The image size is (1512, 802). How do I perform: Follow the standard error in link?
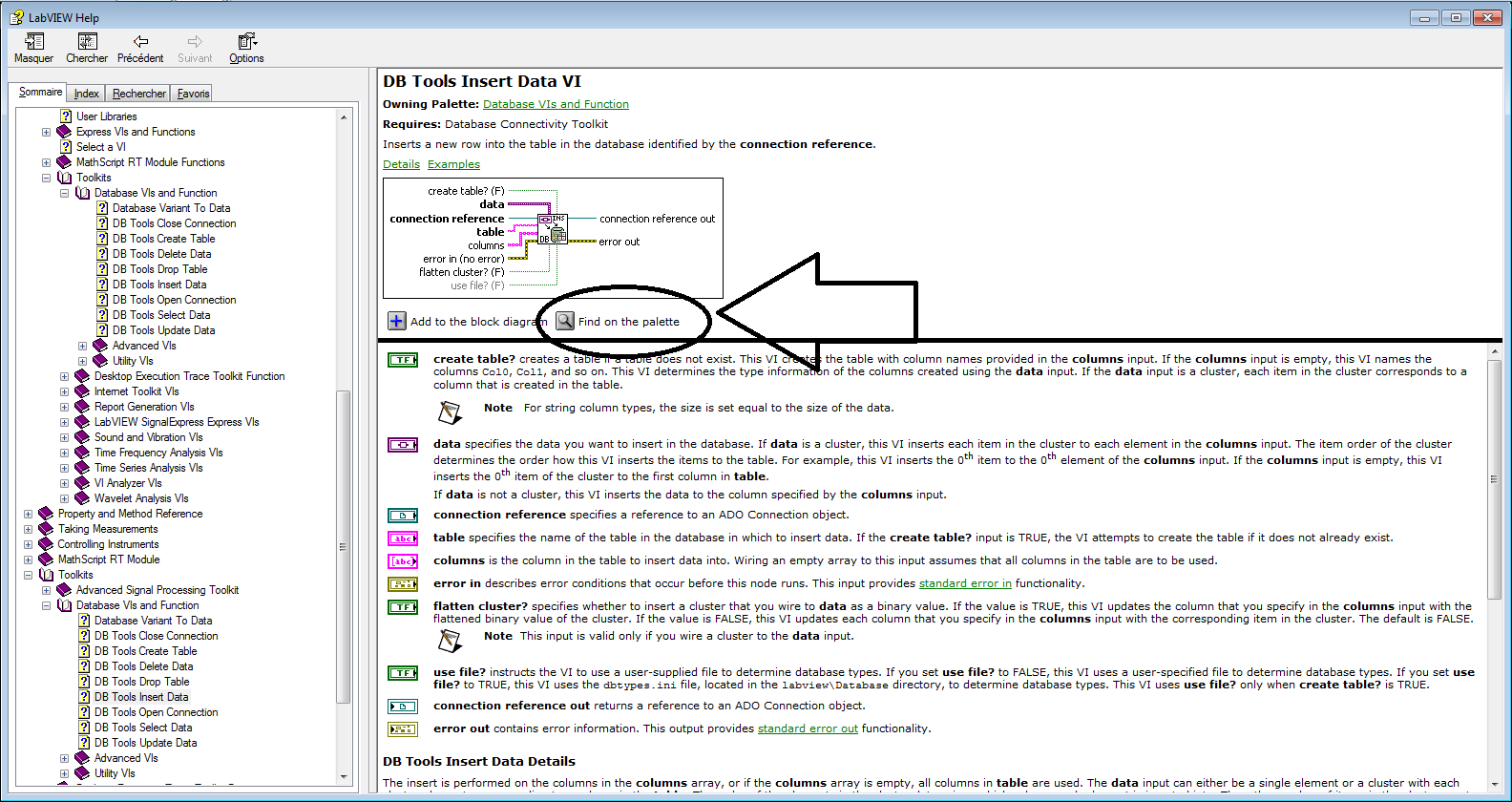965,583
